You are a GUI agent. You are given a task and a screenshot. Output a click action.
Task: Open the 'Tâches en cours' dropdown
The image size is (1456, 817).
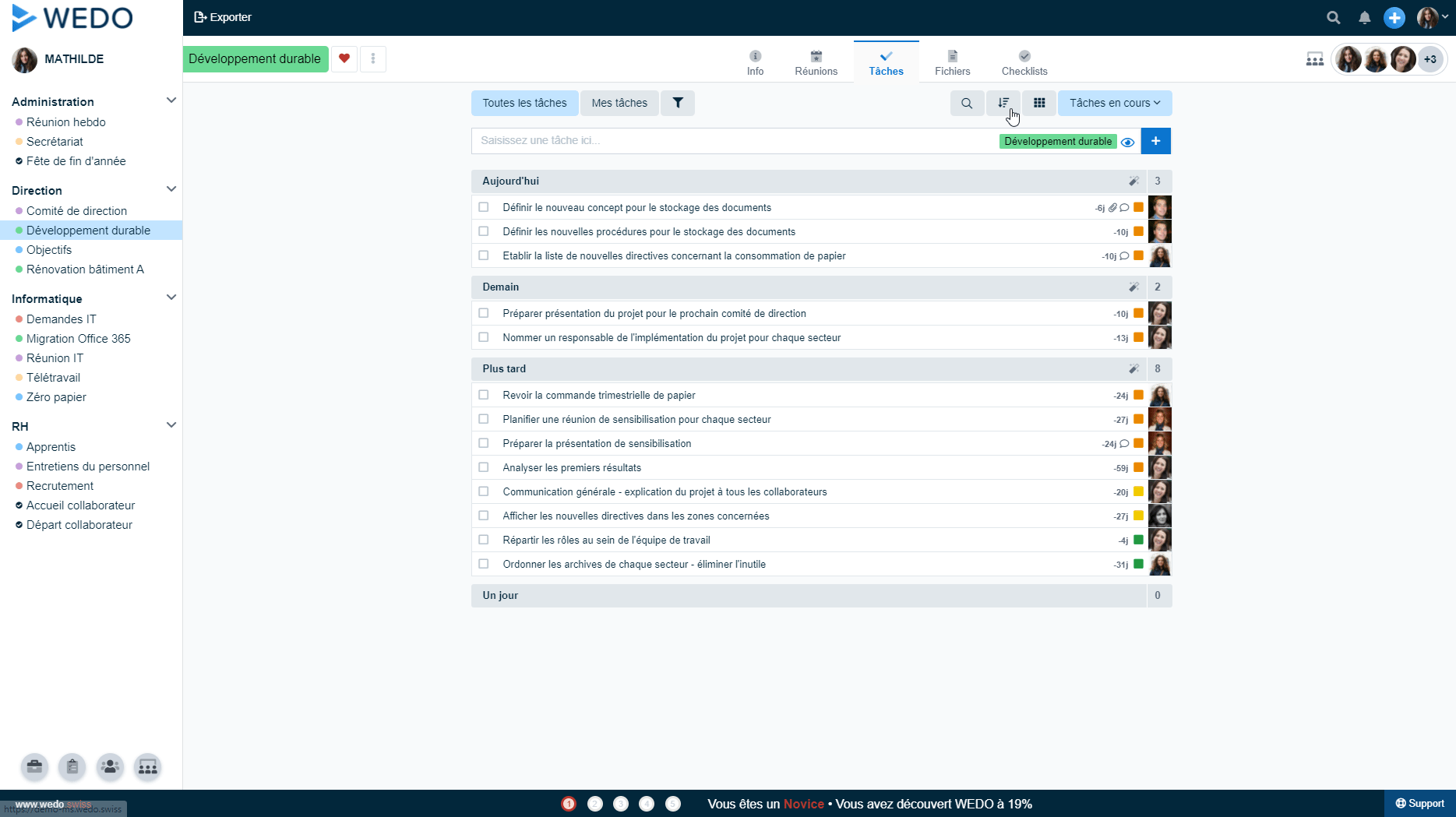1114,103
